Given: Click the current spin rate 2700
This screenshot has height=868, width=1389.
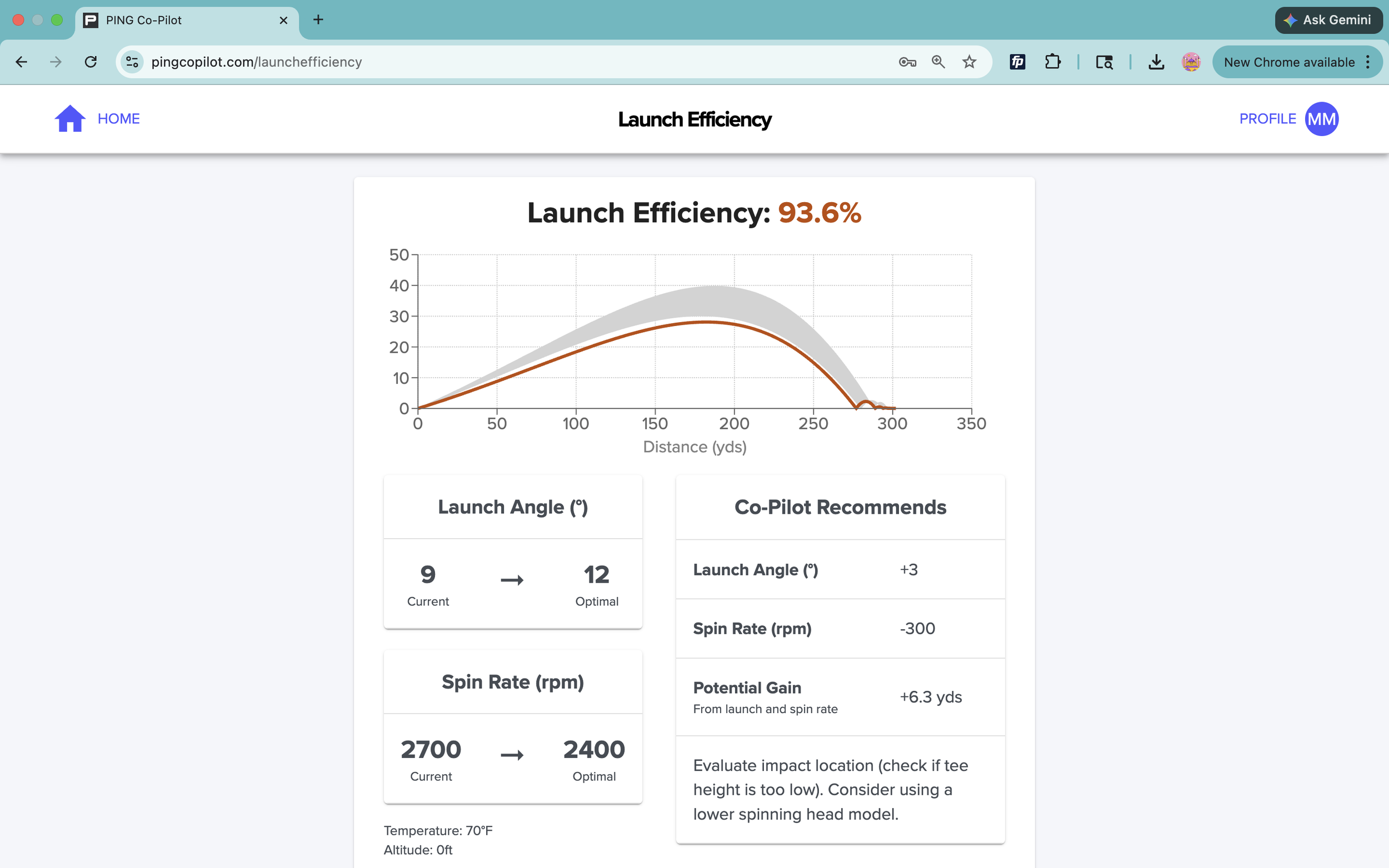Looking at the screenshot, I should (431, 750).
